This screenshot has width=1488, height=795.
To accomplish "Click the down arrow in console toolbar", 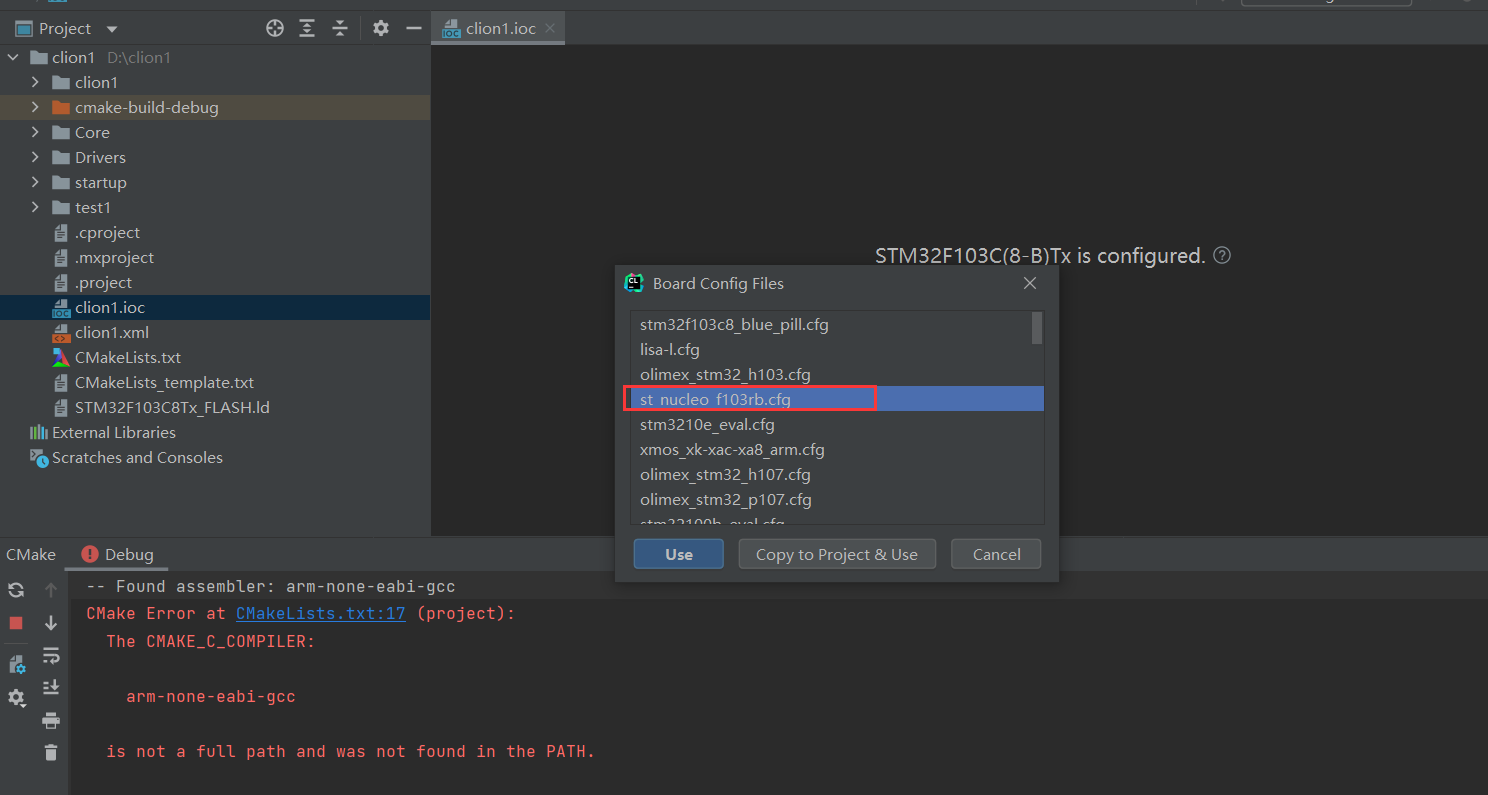I will pos(51,623).
